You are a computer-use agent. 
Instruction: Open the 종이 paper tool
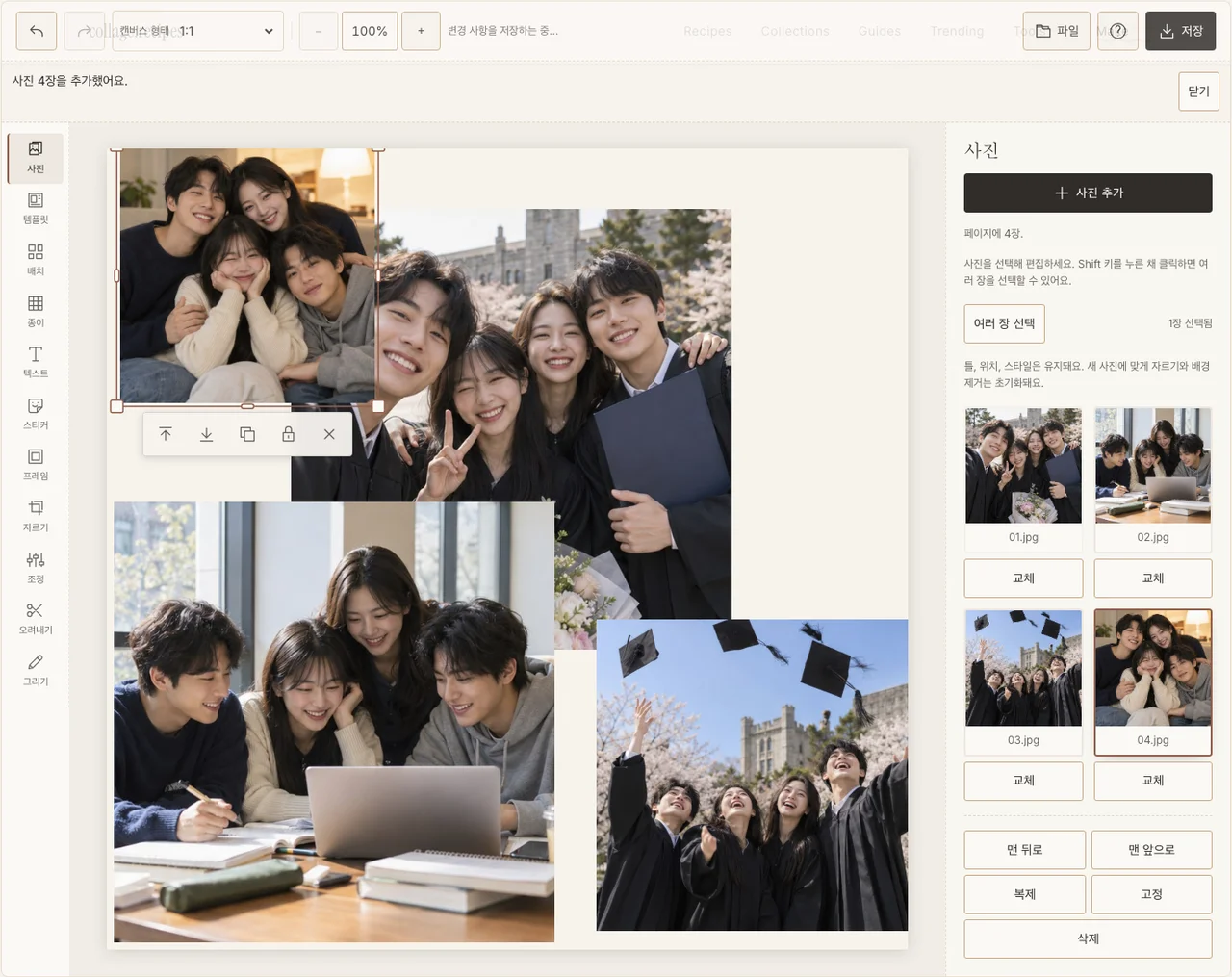pos(36,312)
